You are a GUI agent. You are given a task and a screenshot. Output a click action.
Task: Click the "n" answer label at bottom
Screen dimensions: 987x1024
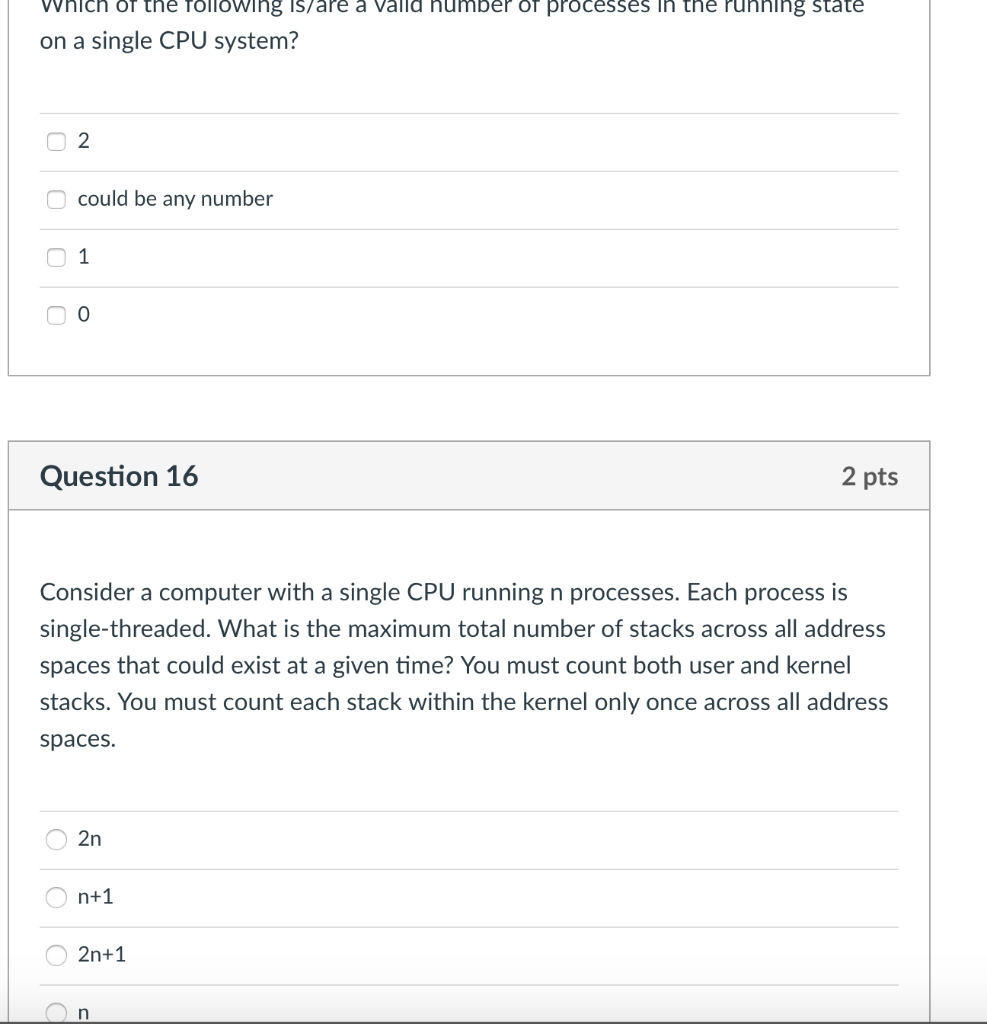82,1013
